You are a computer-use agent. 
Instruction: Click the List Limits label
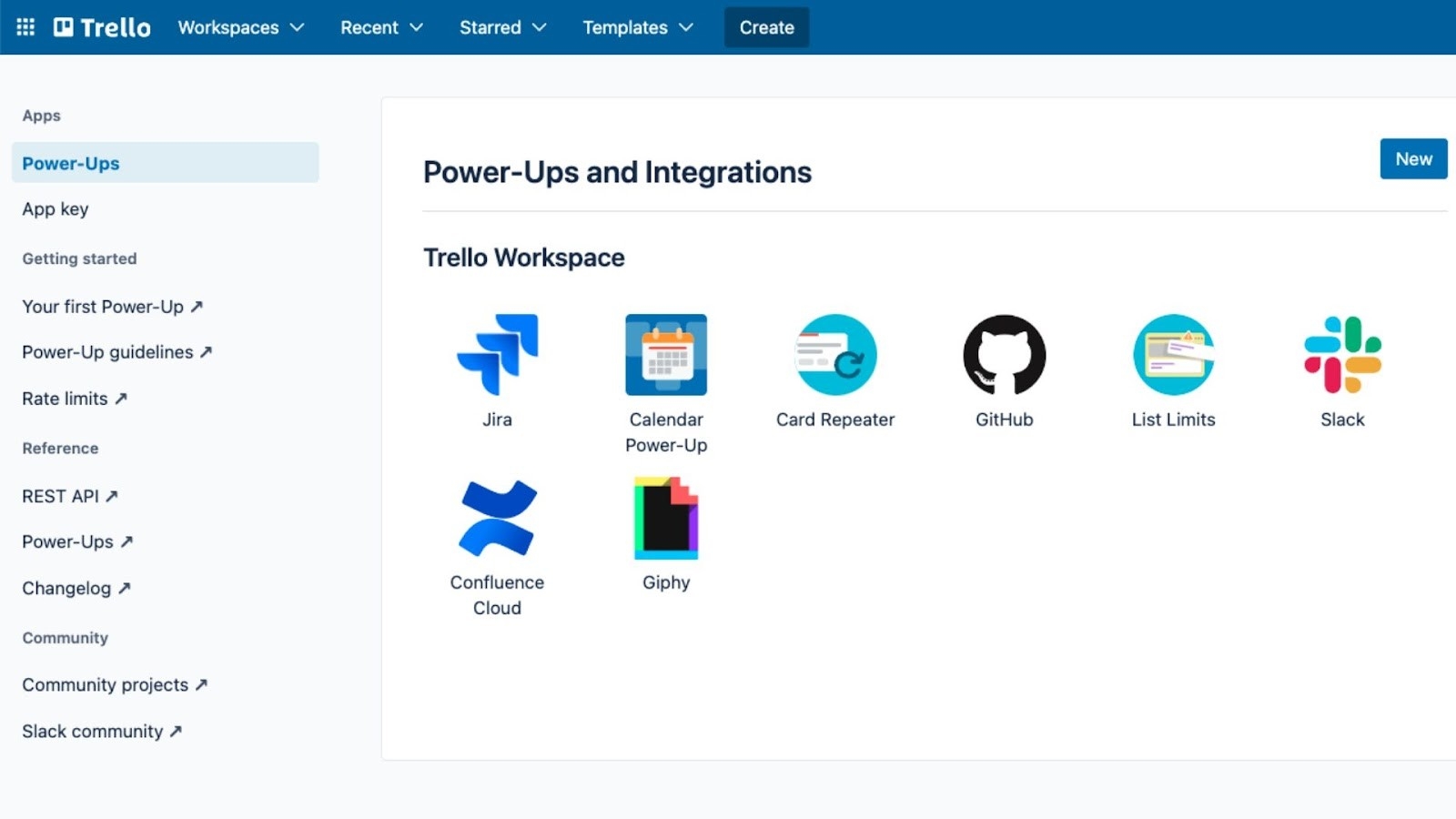[x=1174, y=420]
